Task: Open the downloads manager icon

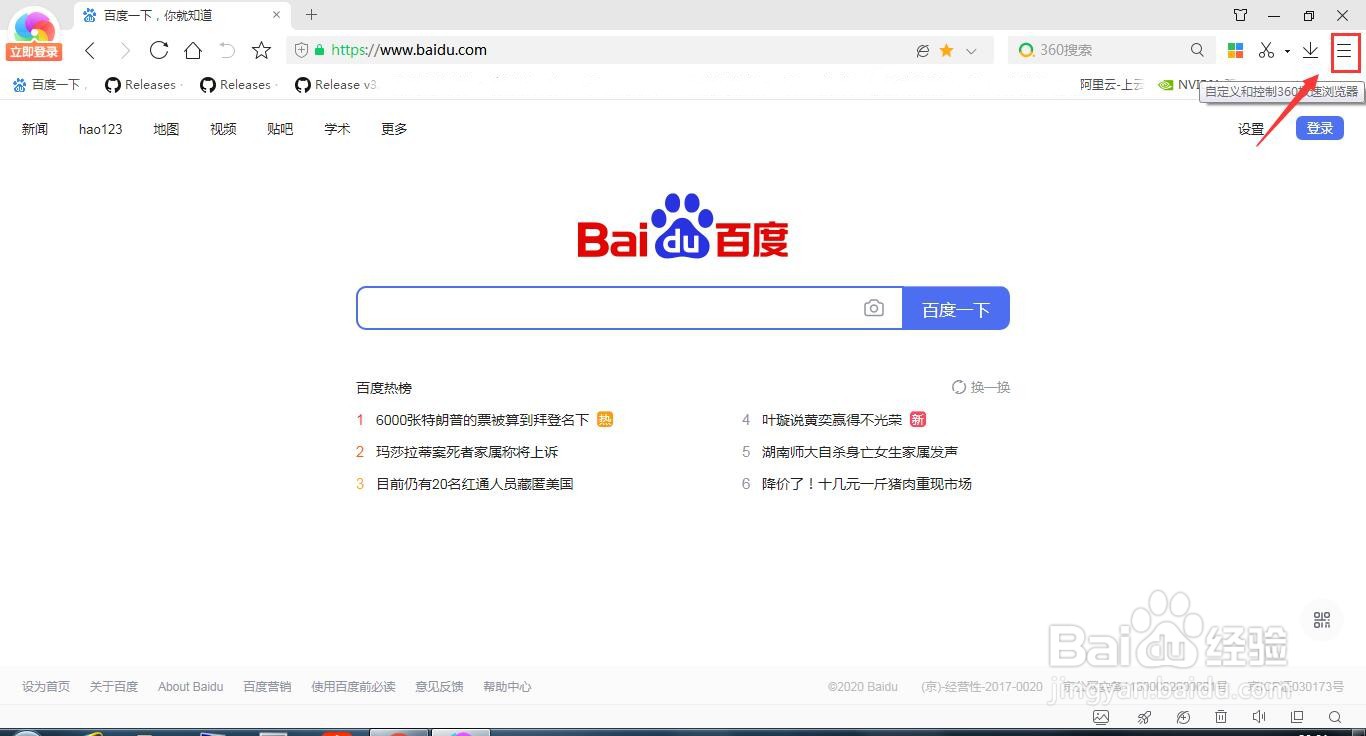Action: [x=1310, y=50]
